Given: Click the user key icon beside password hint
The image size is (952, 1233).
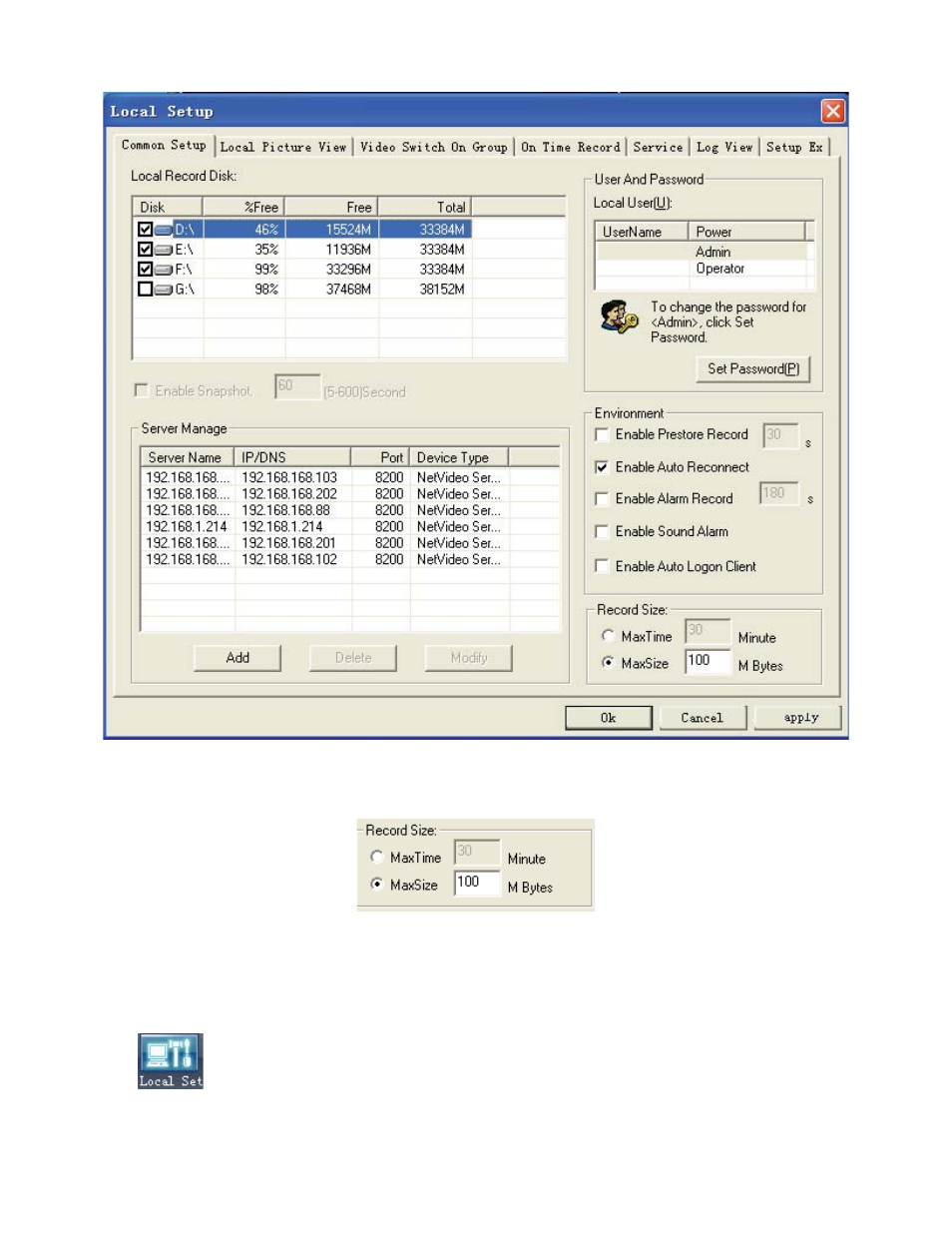Looking at the screenshot, I should pos(619,317).
